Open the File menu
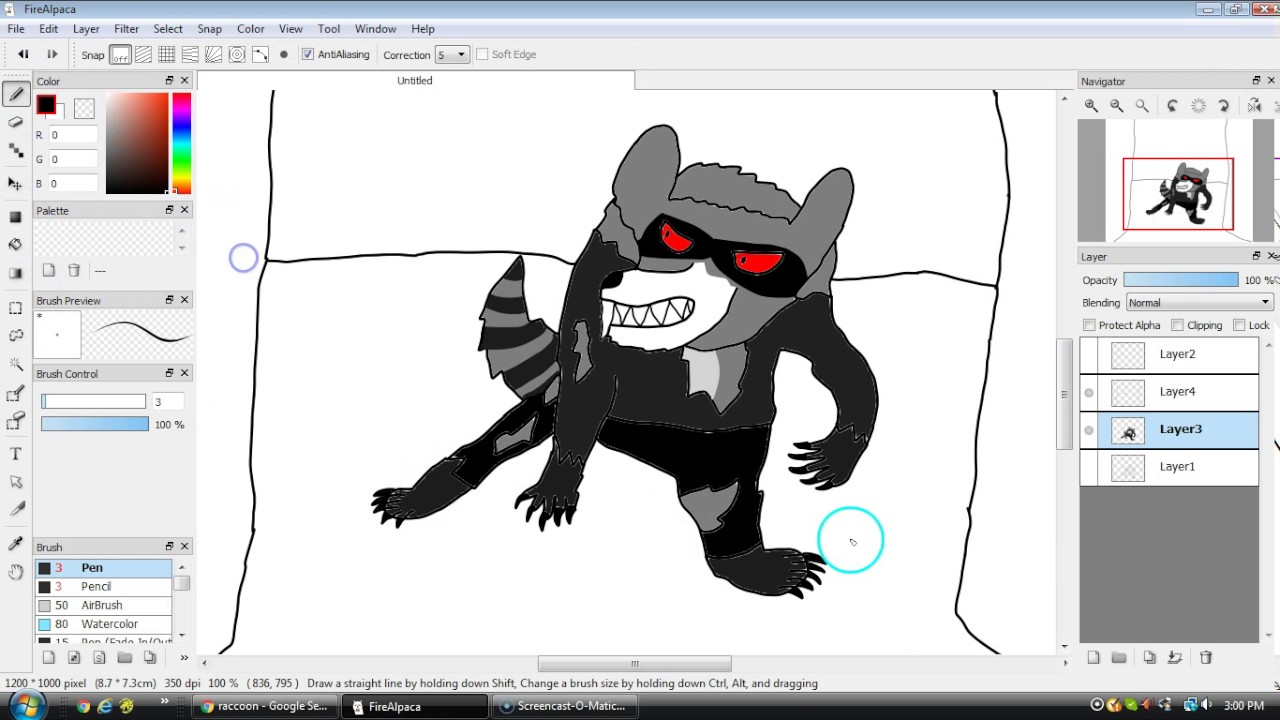Screen dimensions: 1280x720 tap(16, 29)
